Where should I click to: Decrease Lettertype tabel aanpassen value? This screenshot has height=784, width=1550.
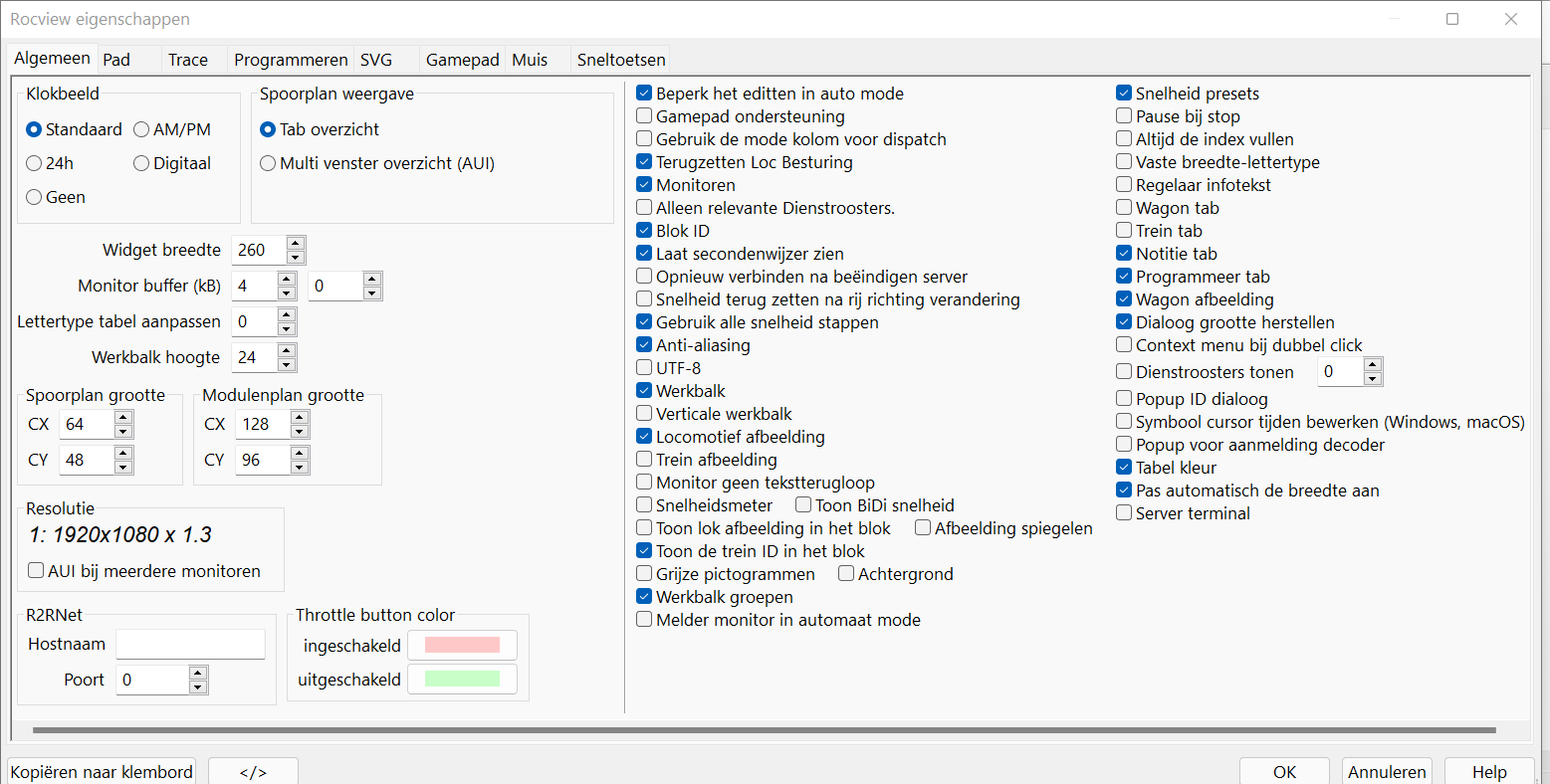[x=287, y=328]
